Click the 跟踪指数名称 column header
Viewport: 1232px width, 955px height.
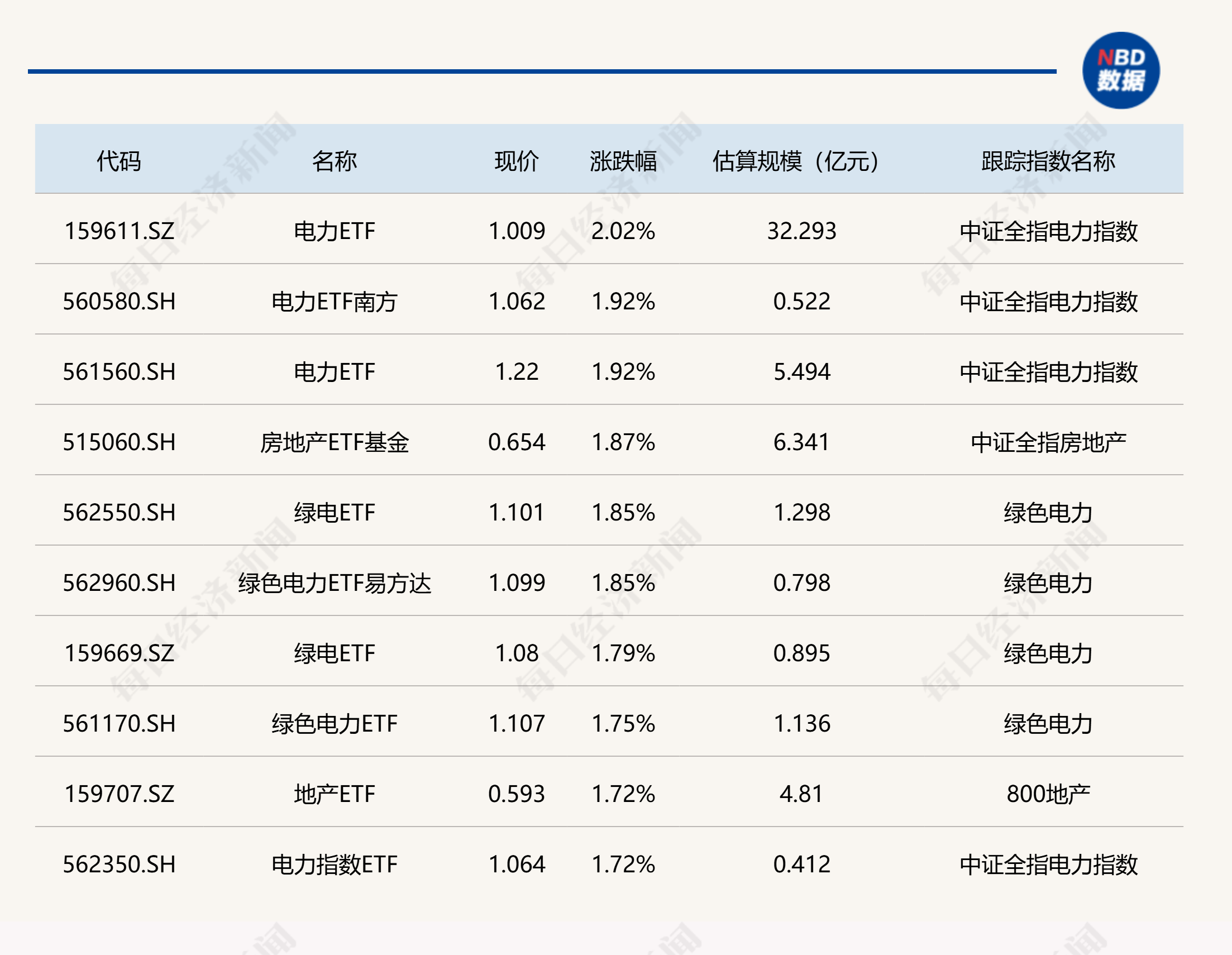point(1048,161)
